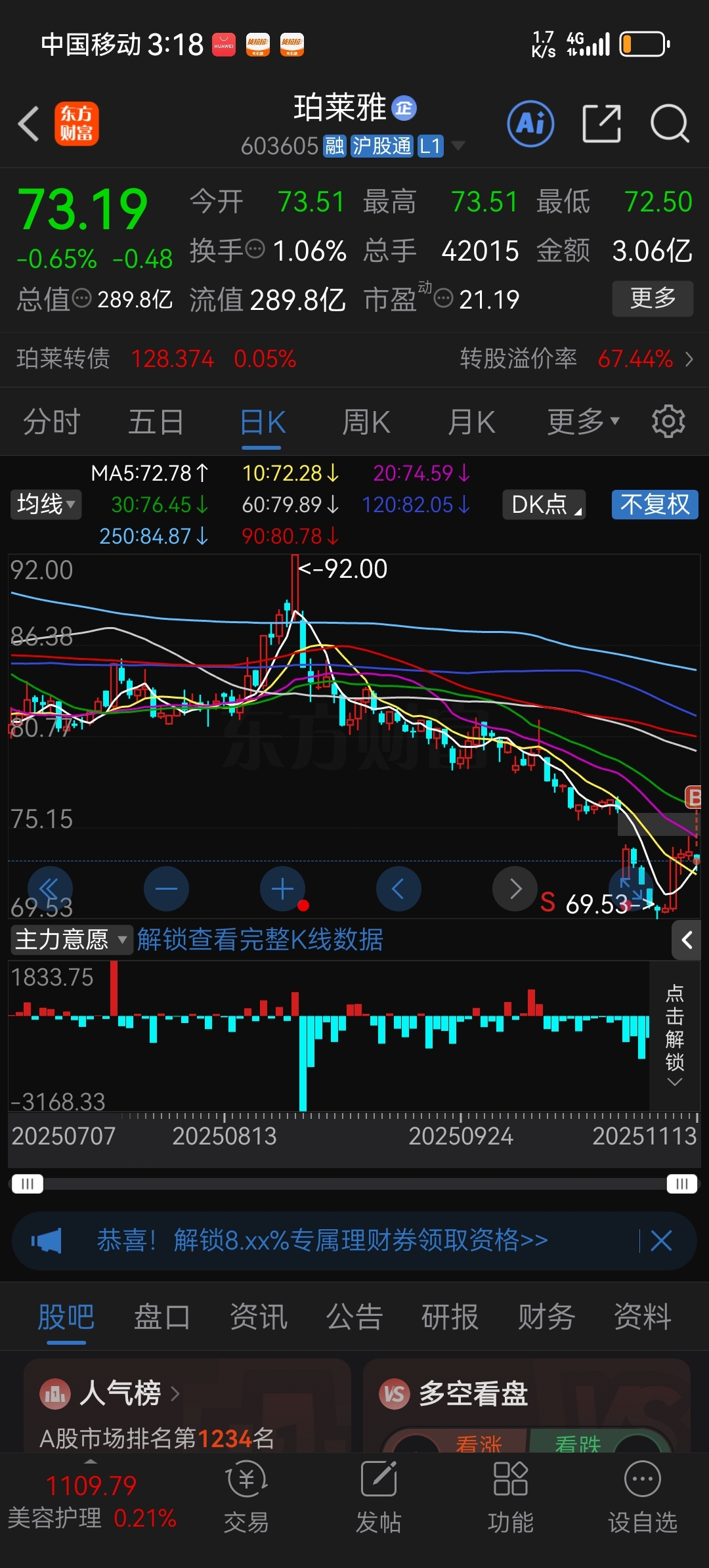Tap the info icon next to 总值
Image resolution: width=709 pixels, height=1568 pixels.
pos(81,299)
